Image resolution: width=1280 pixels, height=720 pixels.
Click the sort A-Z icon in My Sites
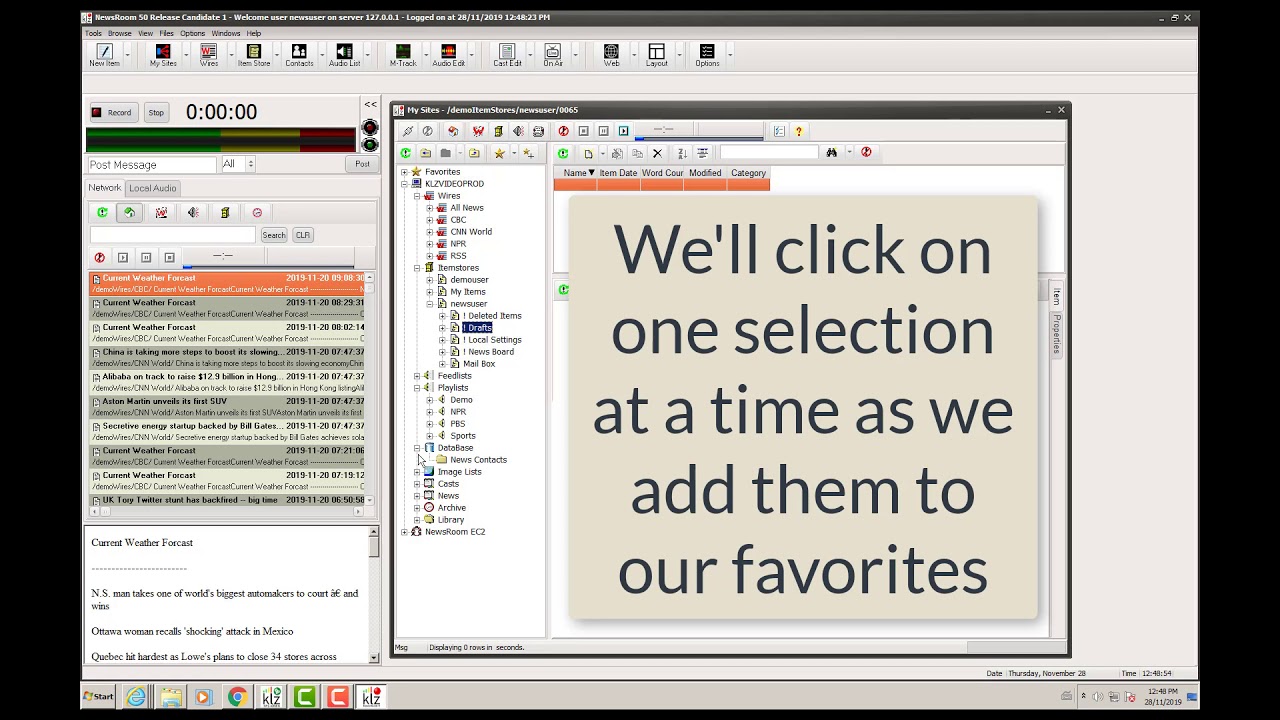point(682,153)
